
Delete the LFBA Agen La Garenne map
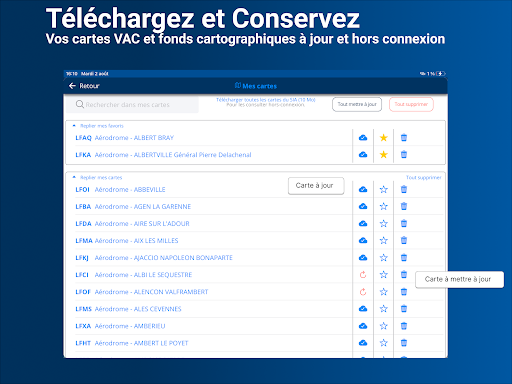pos(404,207)
